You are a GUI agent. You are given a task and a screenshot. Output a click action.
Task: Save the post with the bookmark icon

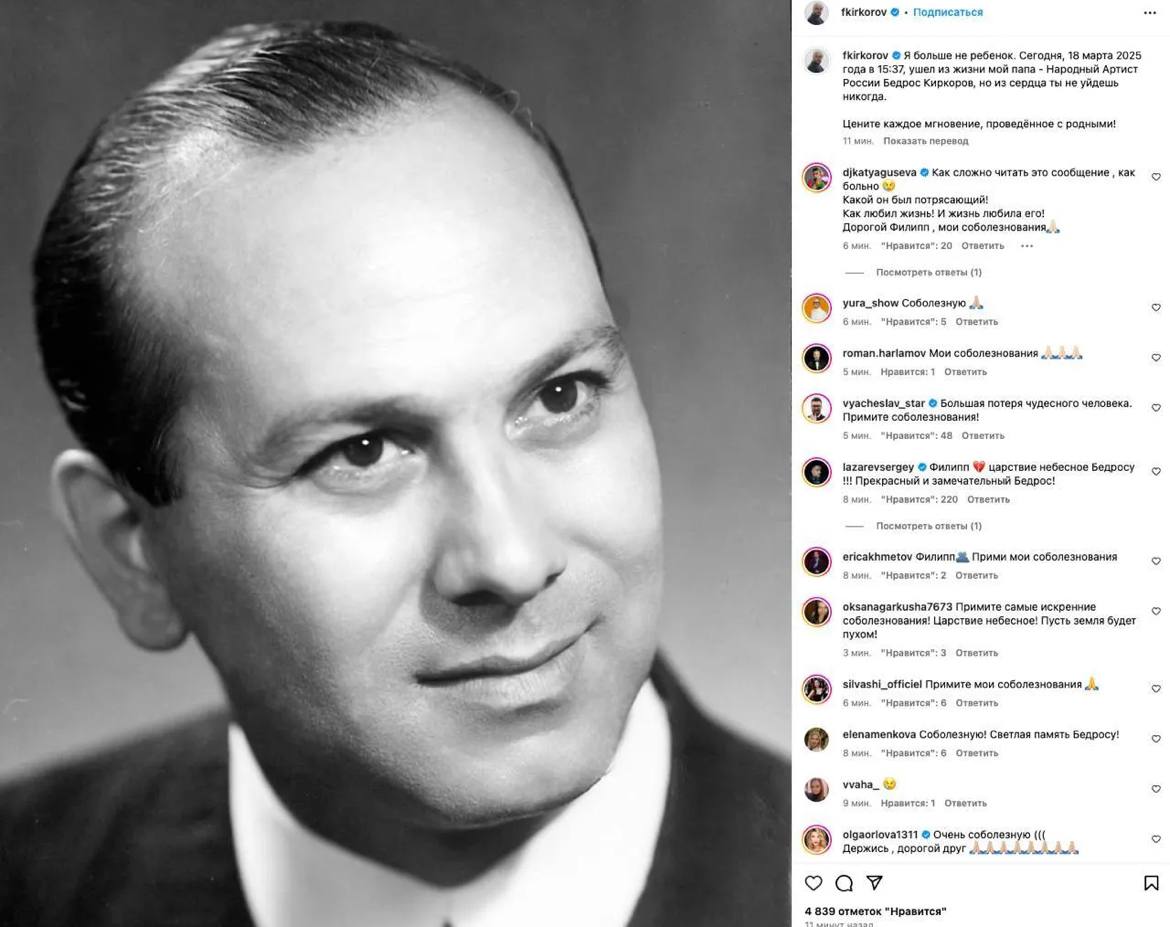coord(1151,883)
